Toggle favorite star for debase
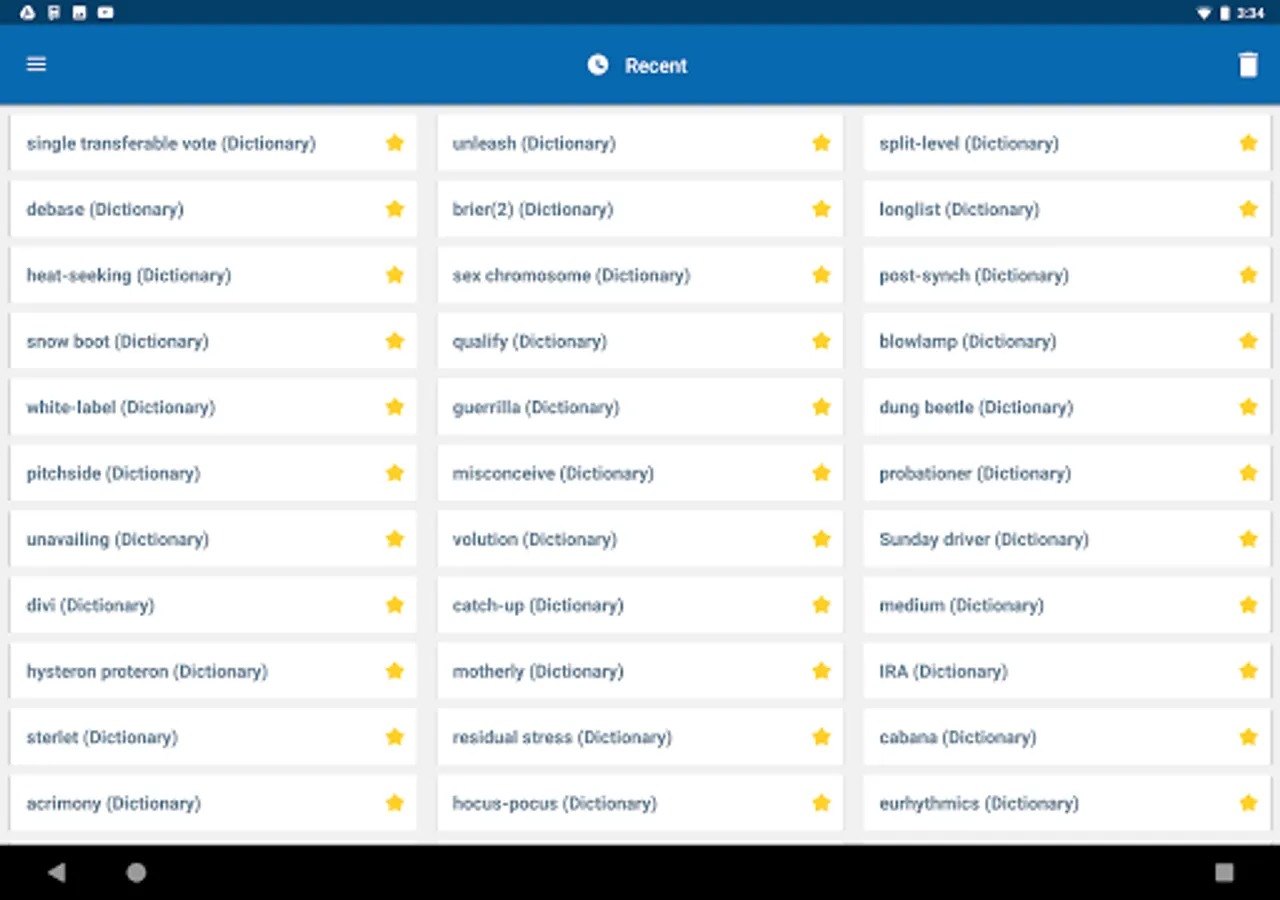The image size is (1280, 900). pos(395,209)
